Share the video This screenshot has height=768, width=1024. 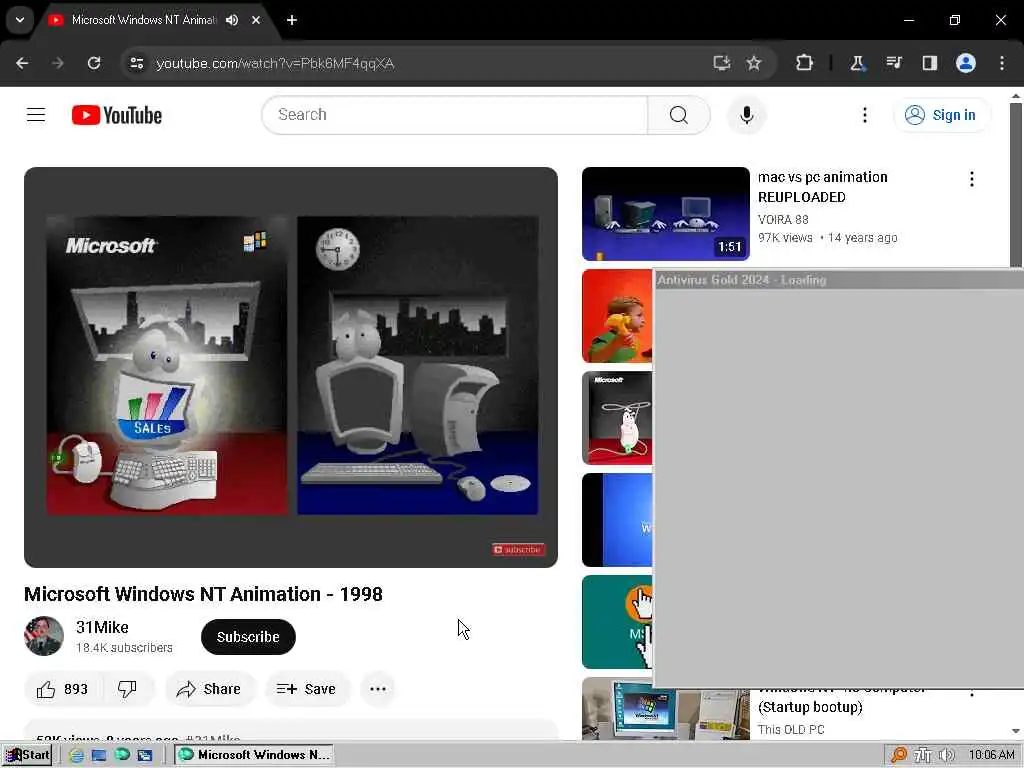(x=210, y=689)
